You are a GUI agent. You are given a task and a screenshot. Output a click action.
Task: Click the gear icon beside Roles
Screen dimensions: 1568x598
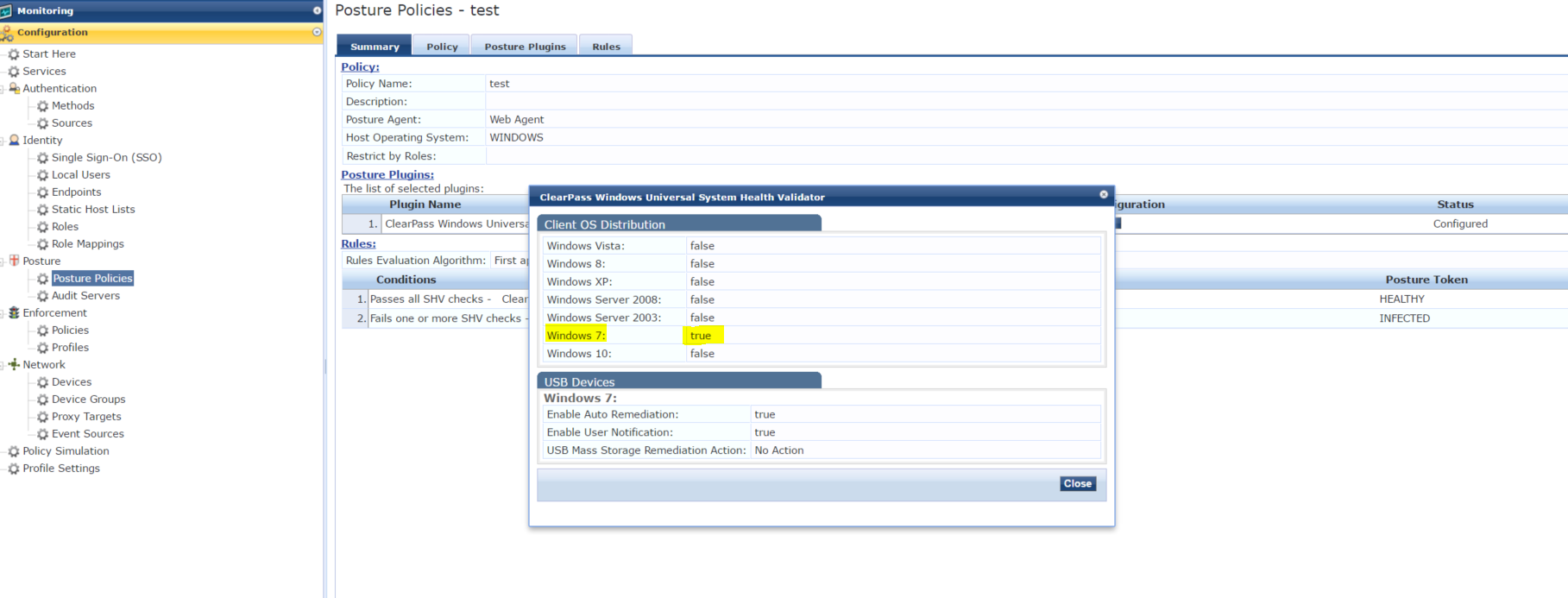(42, 227)
